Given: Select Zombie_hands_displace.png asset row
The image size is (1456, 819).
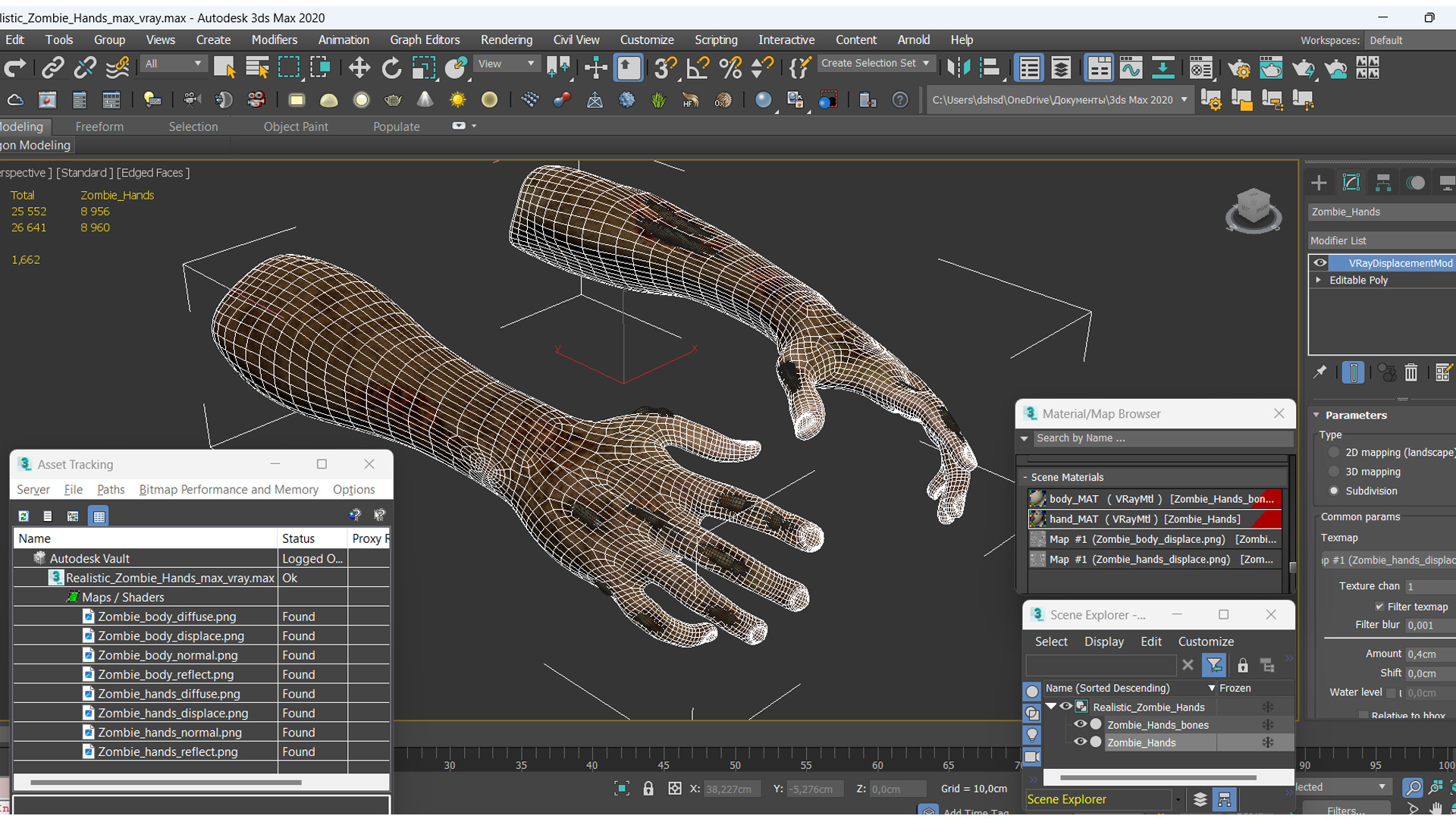Looking at the screenshot, I should click(201, 714).
